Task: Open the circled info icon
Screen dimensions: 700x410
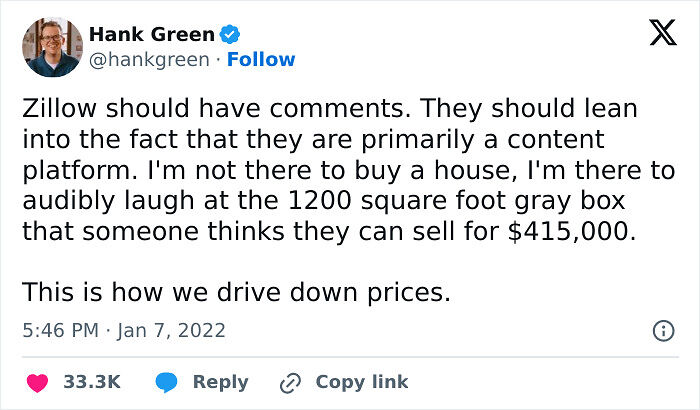Action: (661, 330)
